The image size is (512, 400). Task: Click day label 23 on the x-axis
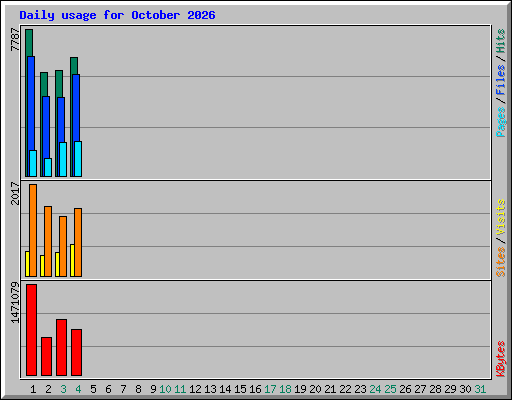click(360, 389)
